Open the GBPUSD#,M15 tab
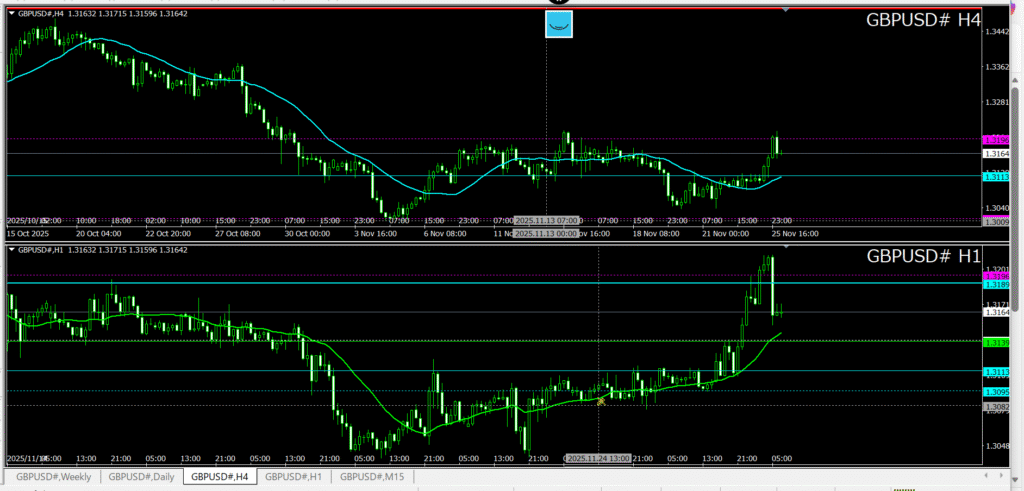This screenshot has width=1024, height=491. click(x=373, y=477)
